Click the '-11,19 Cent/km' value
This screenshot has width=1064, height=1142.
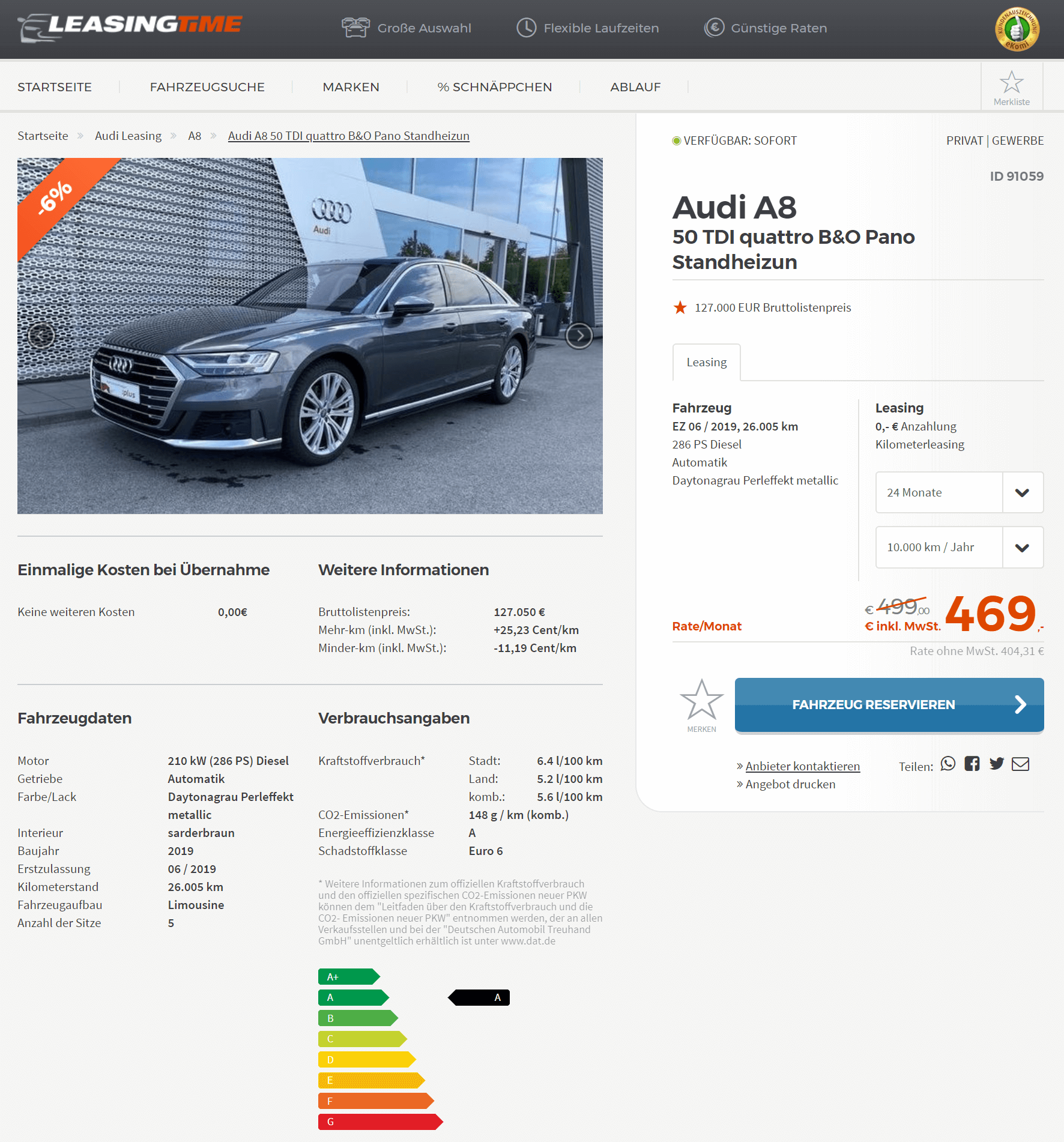tap(535, 648)
